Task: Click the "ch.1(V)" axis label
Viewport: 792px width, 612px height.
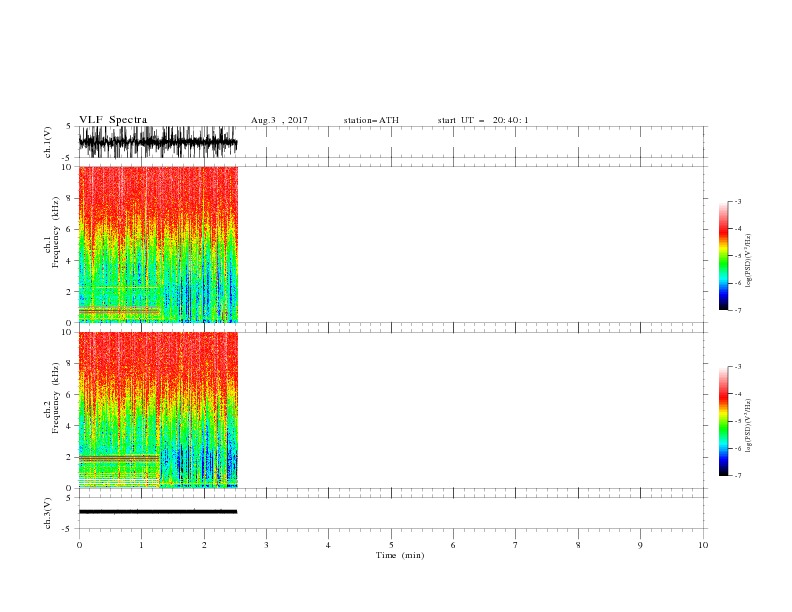Action: (48, 142)
